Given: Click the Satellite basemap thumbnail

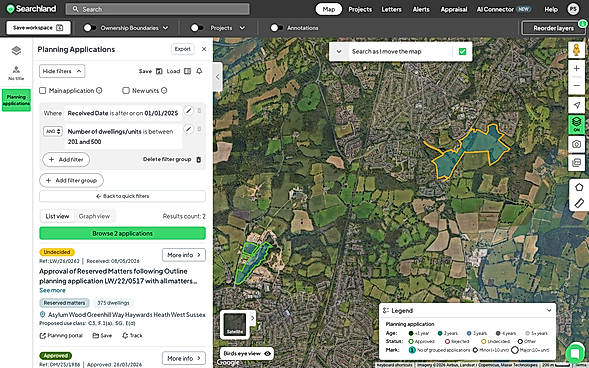Looking at the screenshot, I should tap(235, 324).
